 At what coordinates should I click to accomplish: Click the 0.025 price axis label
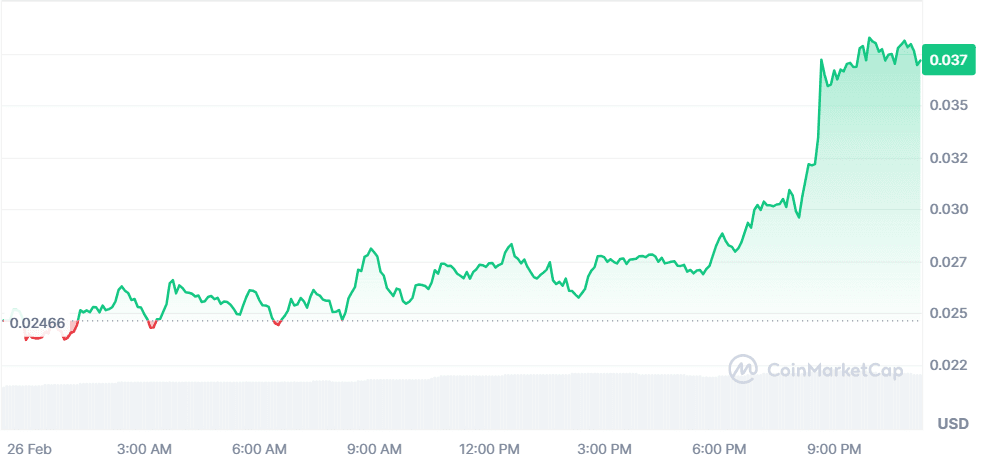948,314
